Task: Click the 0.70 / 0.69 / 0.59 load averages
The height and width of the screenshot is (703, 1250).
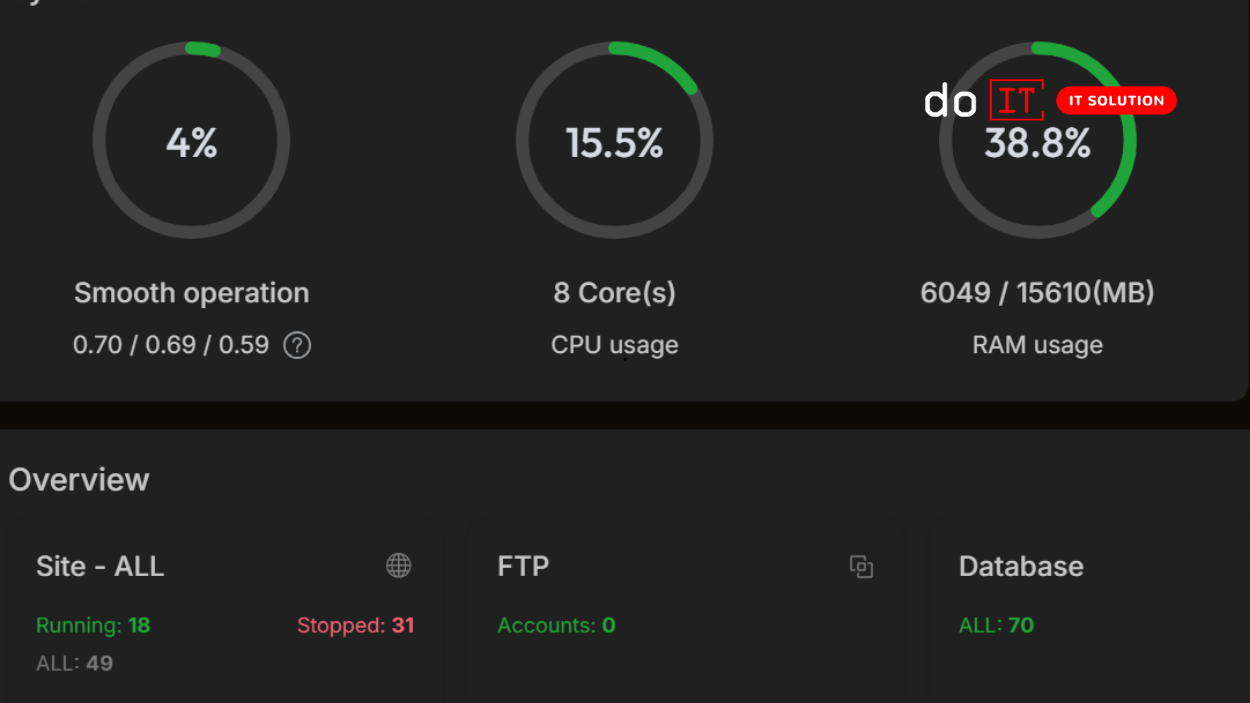Action: pos(170,345)
